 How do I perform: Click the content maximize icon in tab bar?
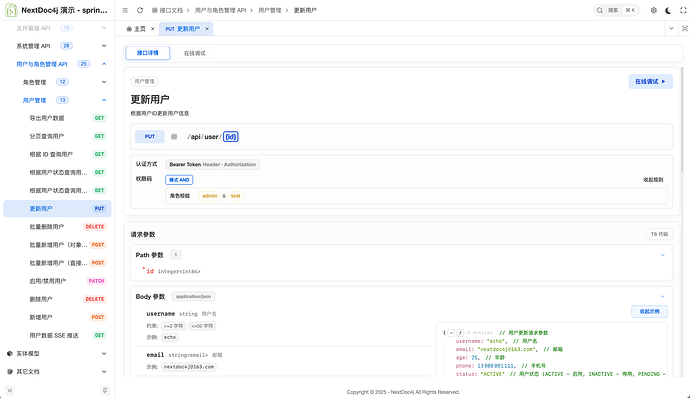(x=685, y=29)
